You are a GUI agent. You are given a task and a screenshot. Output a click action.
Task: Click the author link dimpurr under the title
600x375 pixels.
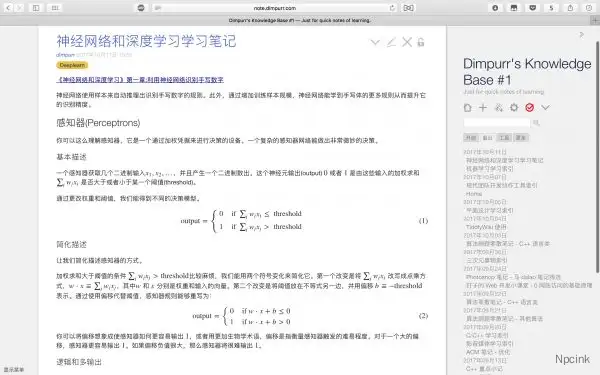tap(65, 55)
